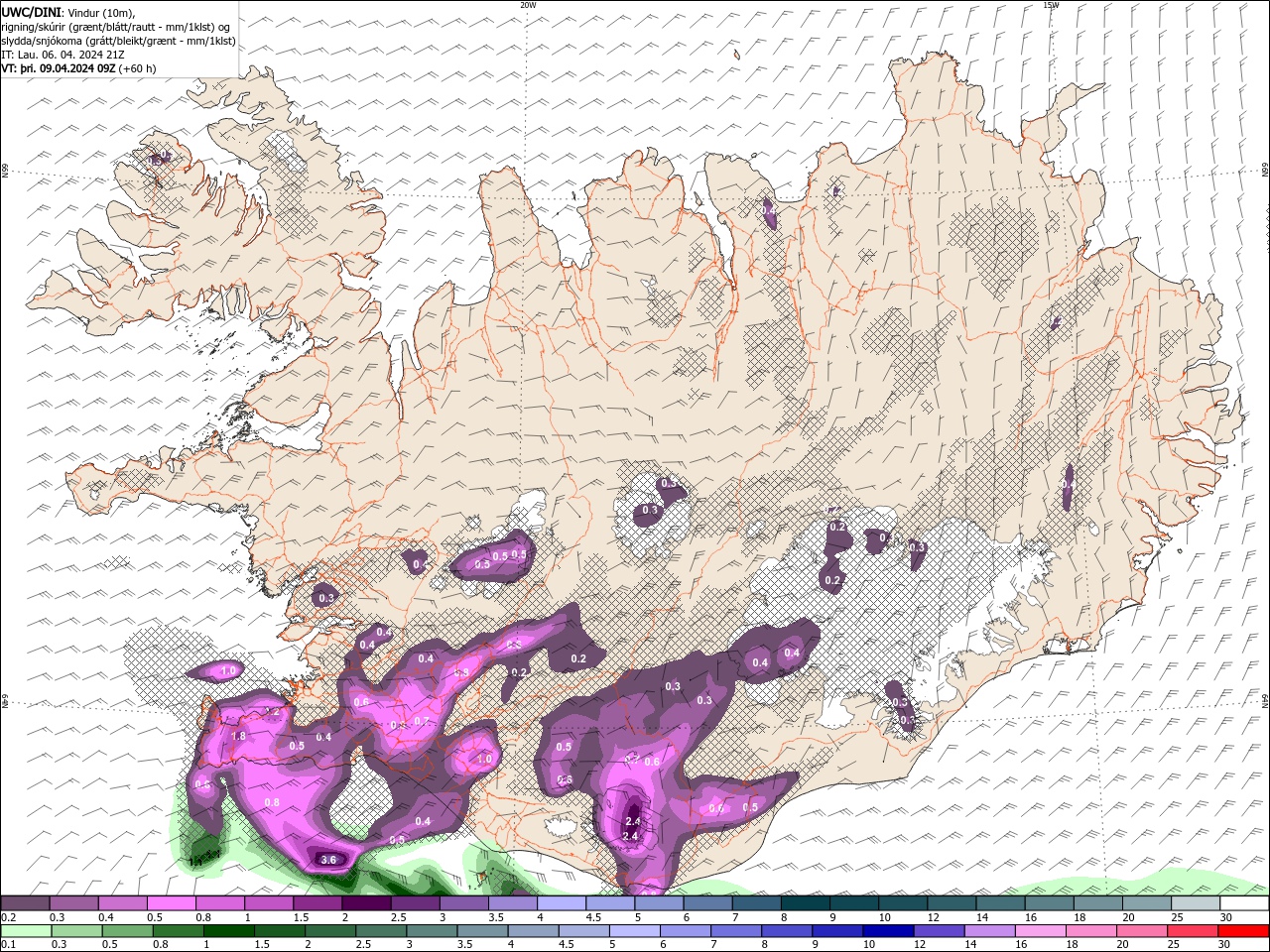Screen dimensions: 1270x952
Task: Select the 'rigning/skúrir (grænt/blátt/rautt' legend description line
Action: click(x=116, y=27)
